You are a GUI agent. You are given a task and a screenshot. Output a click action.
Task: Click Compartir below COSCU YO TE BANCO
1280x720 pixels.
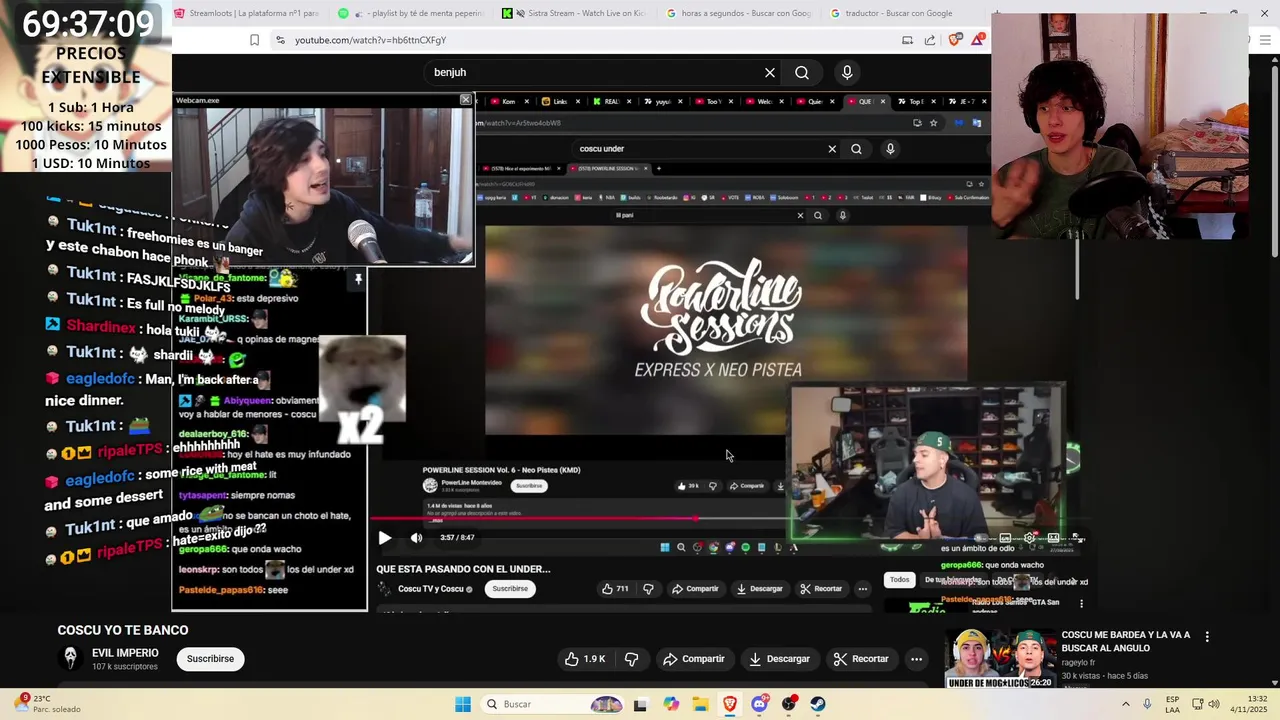[694, 659]
